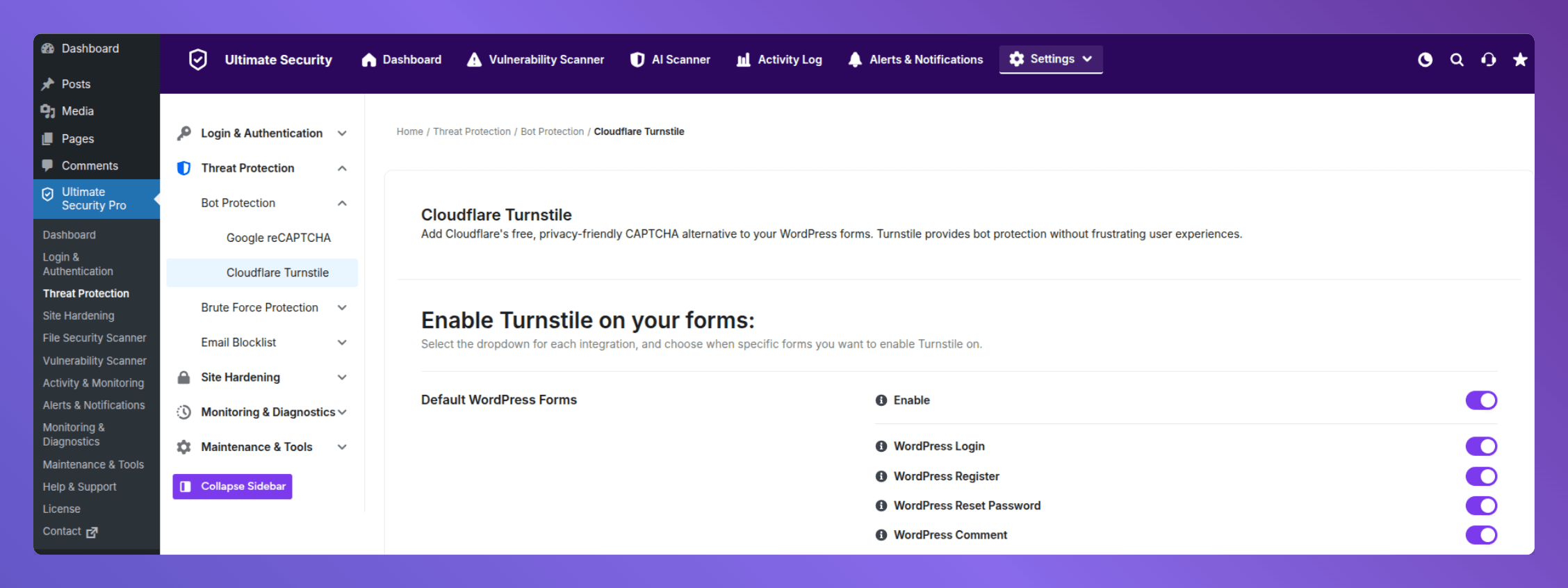Click the Cloudflare Turnstile heading
The image size is (1568, 588).
click(x=496, y=215)
